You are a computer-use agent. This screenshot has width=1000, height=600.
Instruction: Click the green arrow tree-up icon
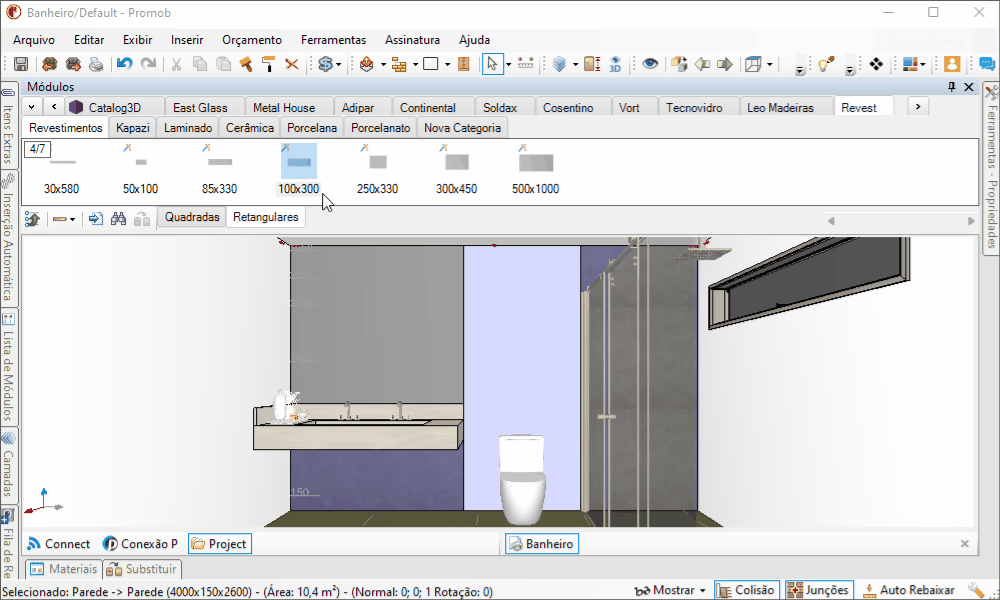(32, 219)
